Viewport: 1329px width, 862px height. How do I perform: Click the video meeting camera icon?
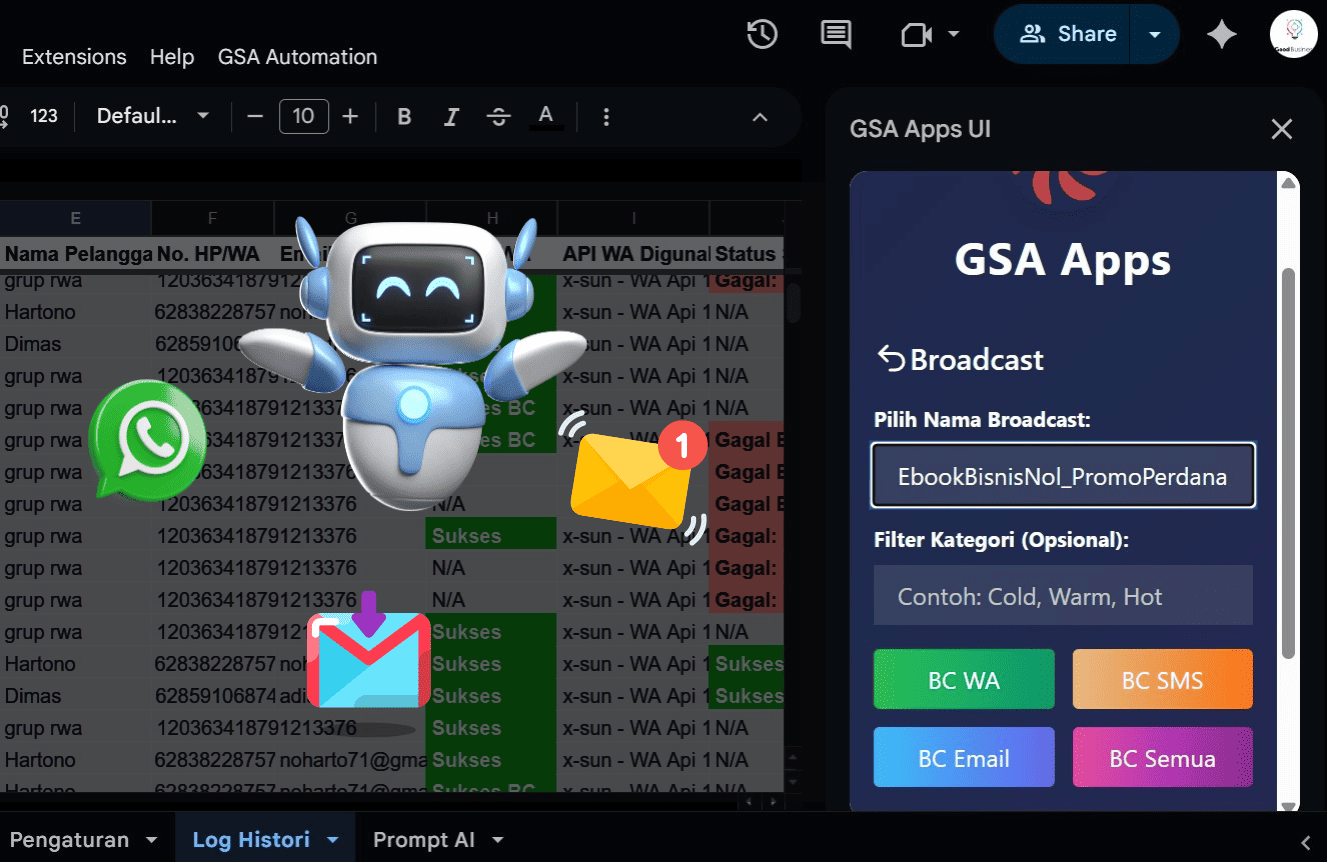916,35
